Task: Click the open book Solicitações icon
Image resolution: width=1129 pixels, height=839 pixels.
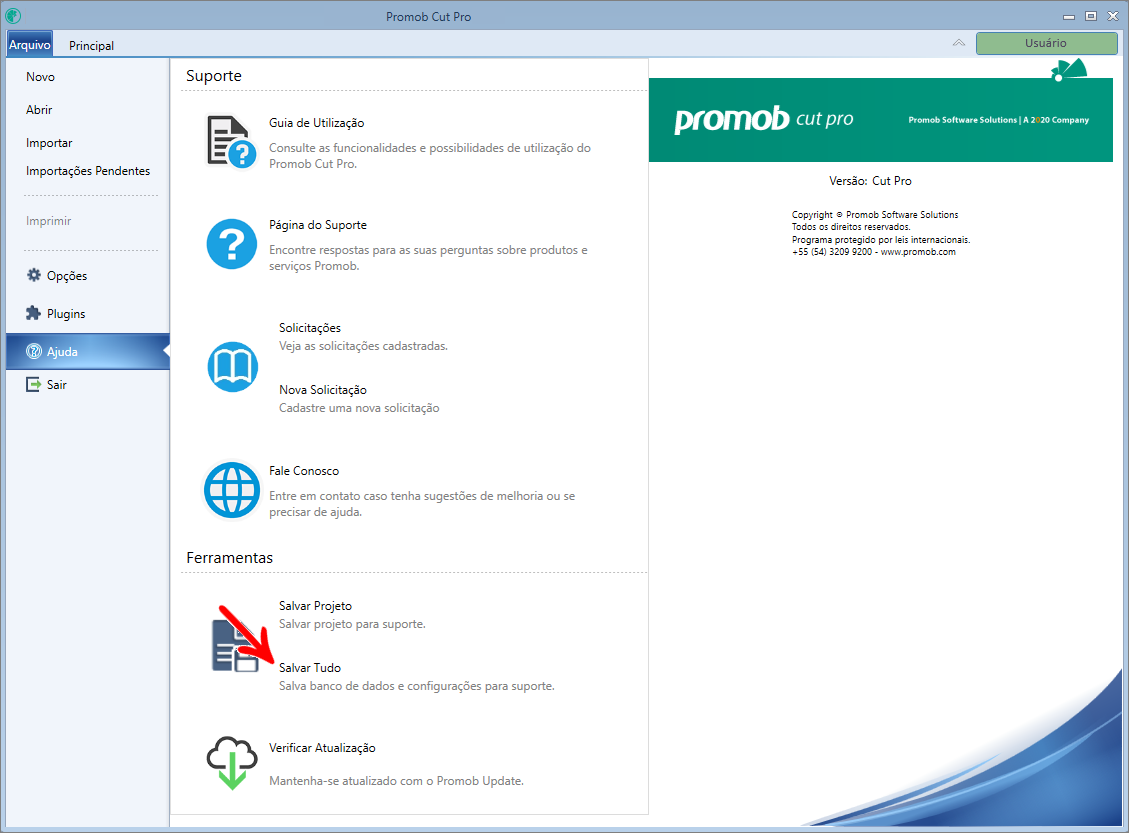Action: coord(233,367)
